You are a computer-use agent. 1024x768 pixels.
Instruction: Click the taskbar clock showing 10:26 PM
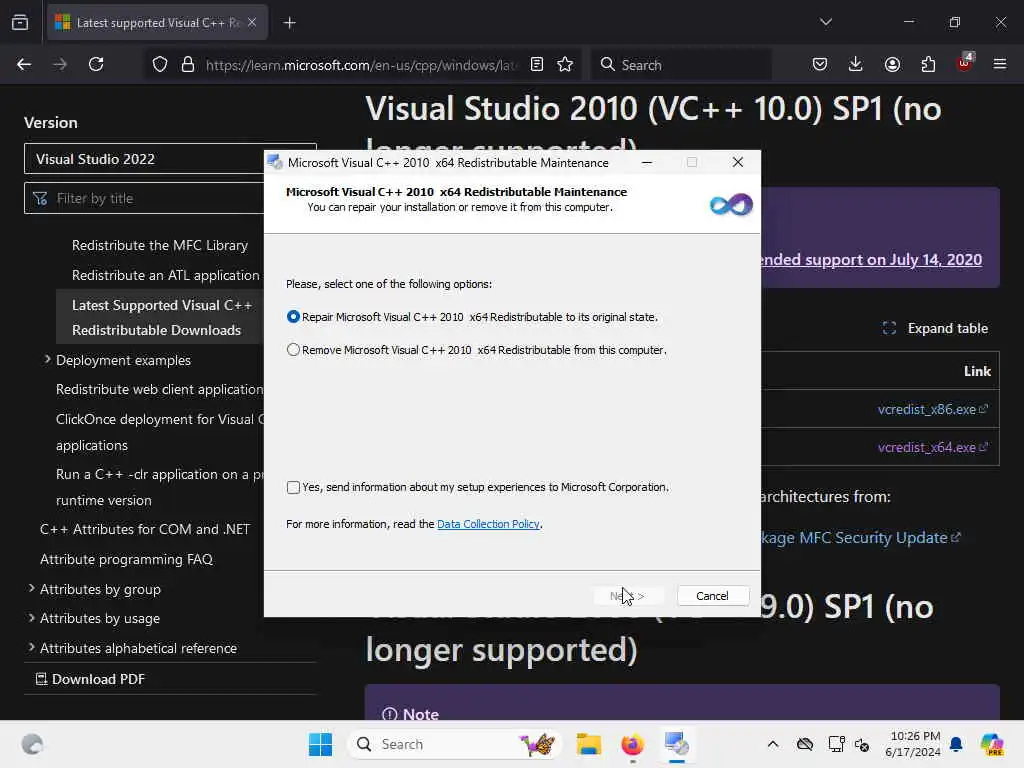coord(912,744)
